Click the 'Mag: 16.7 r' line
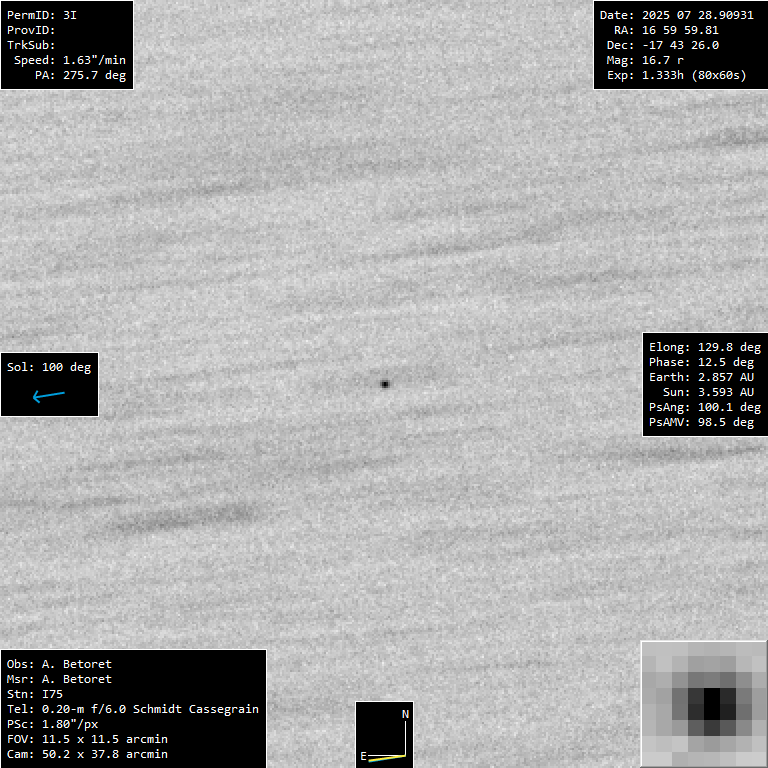The height and width of the screenshot is (768, 768). pyautogui.click(x=645, y=60)
